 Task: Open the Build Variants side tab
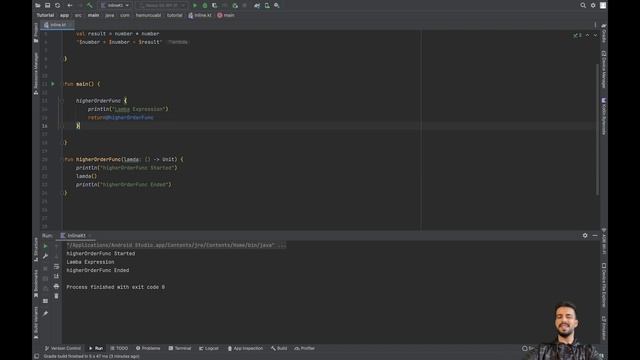click(36, 322)
